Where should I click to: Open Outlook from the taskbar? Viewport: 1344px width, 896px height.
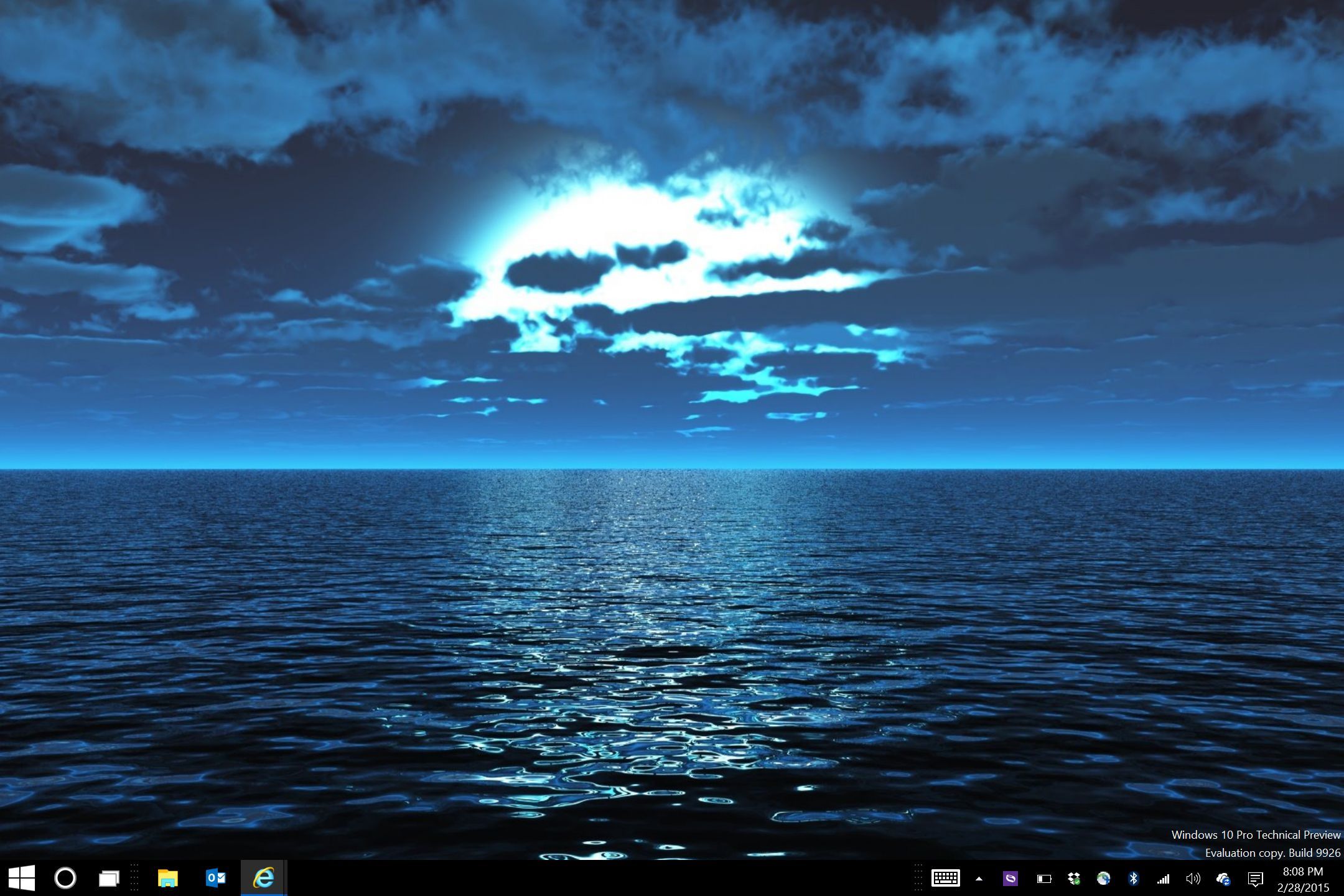(215, 878)
